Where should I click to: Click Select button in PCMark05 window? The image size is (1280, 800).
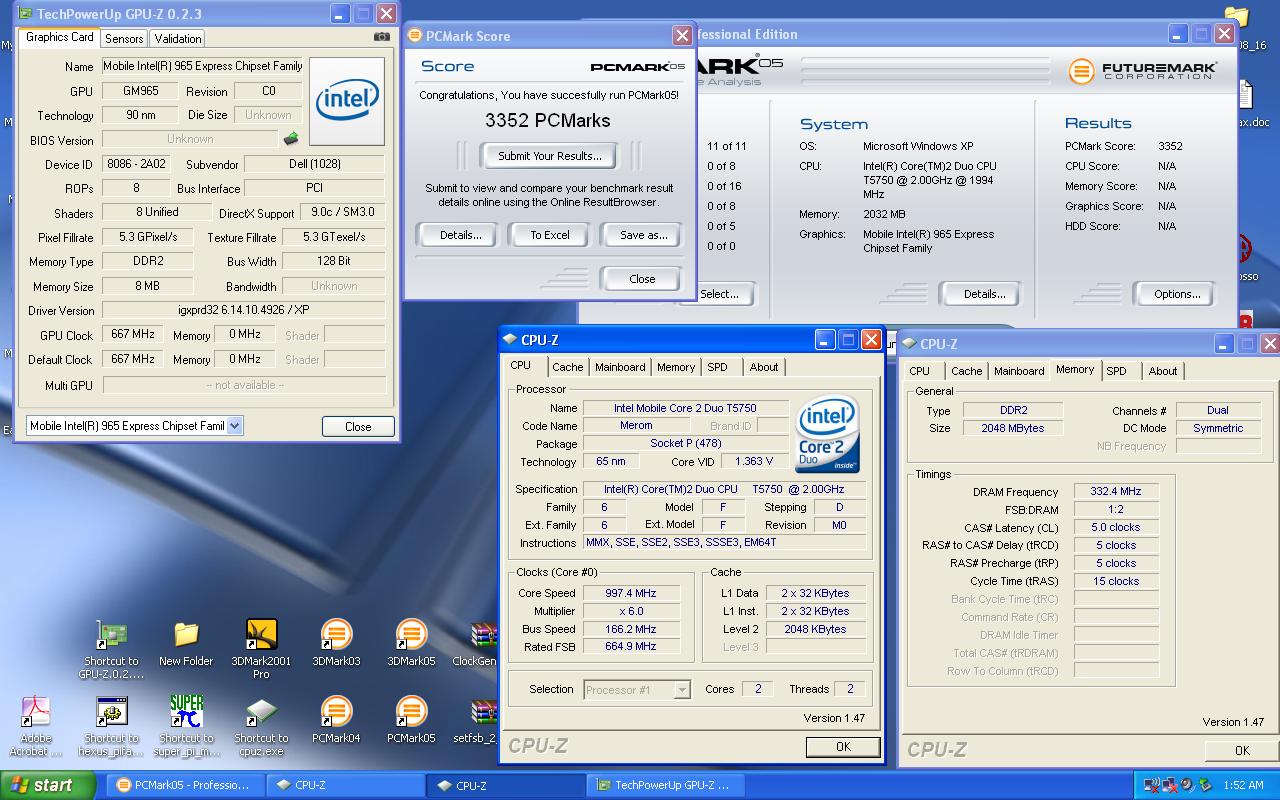pos(719,294)
